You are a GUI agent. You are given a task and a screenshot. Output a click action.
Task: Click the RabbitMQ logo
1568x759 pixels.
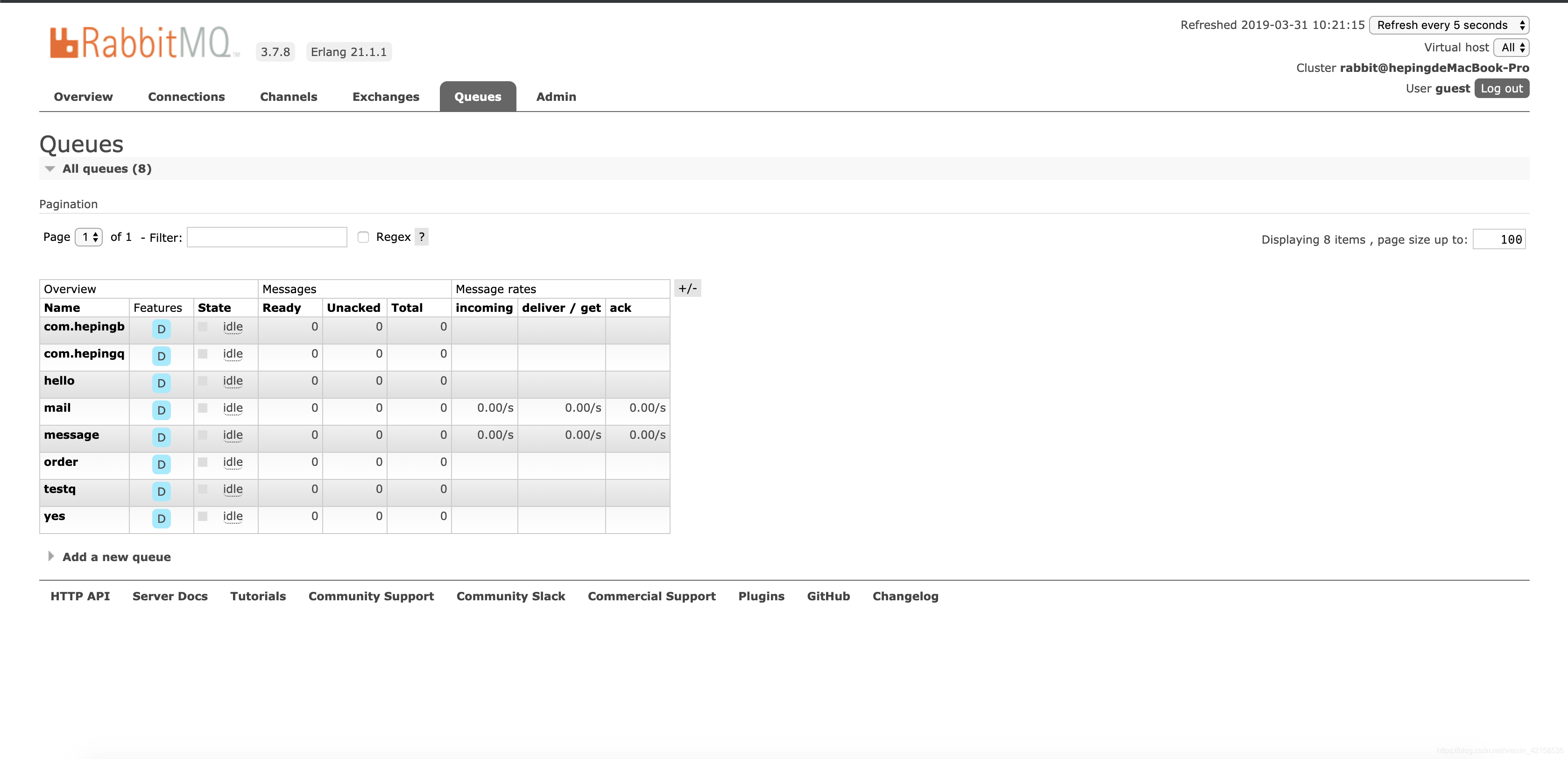tap(144, 42)
